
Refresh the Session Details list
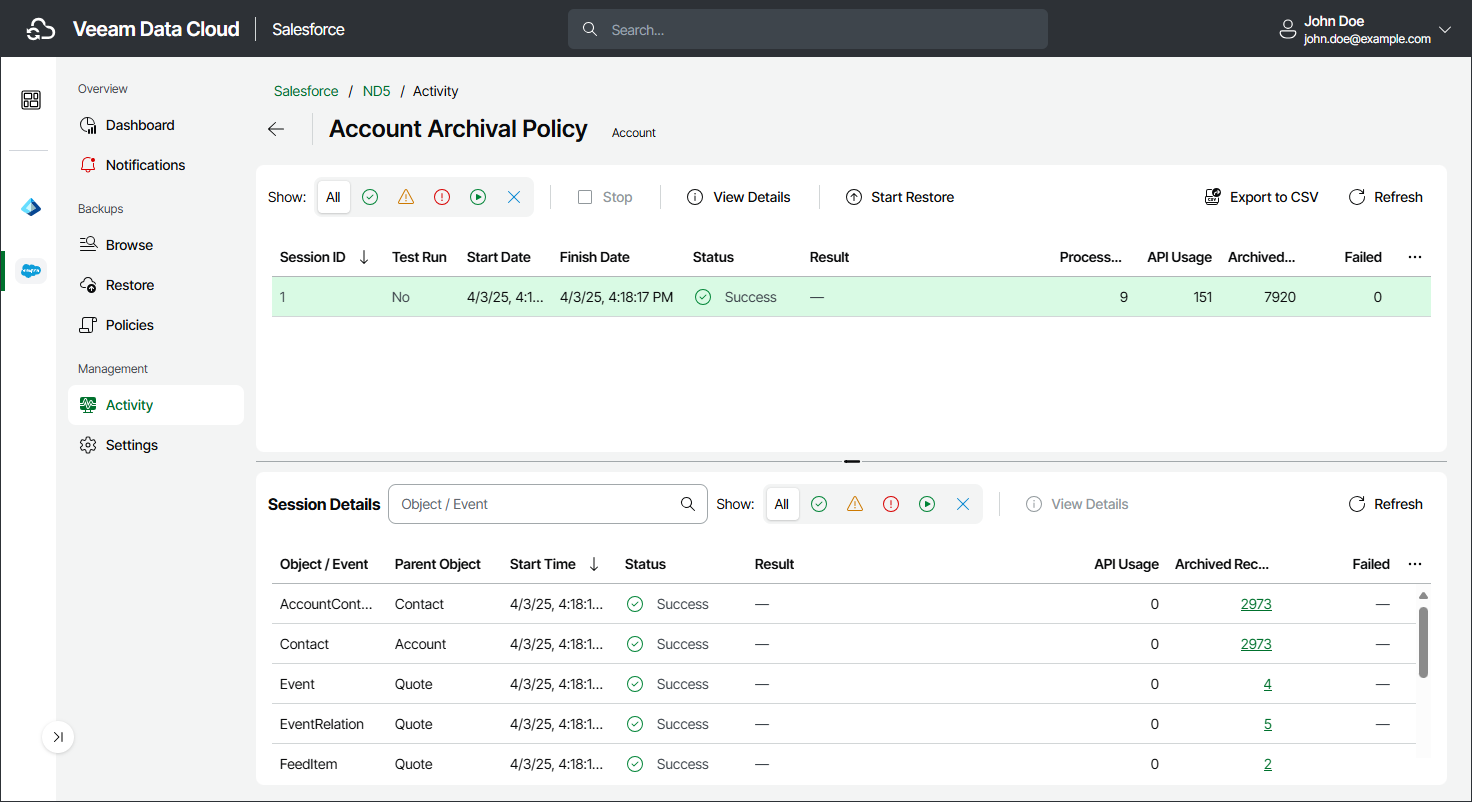coord(1385,504)
